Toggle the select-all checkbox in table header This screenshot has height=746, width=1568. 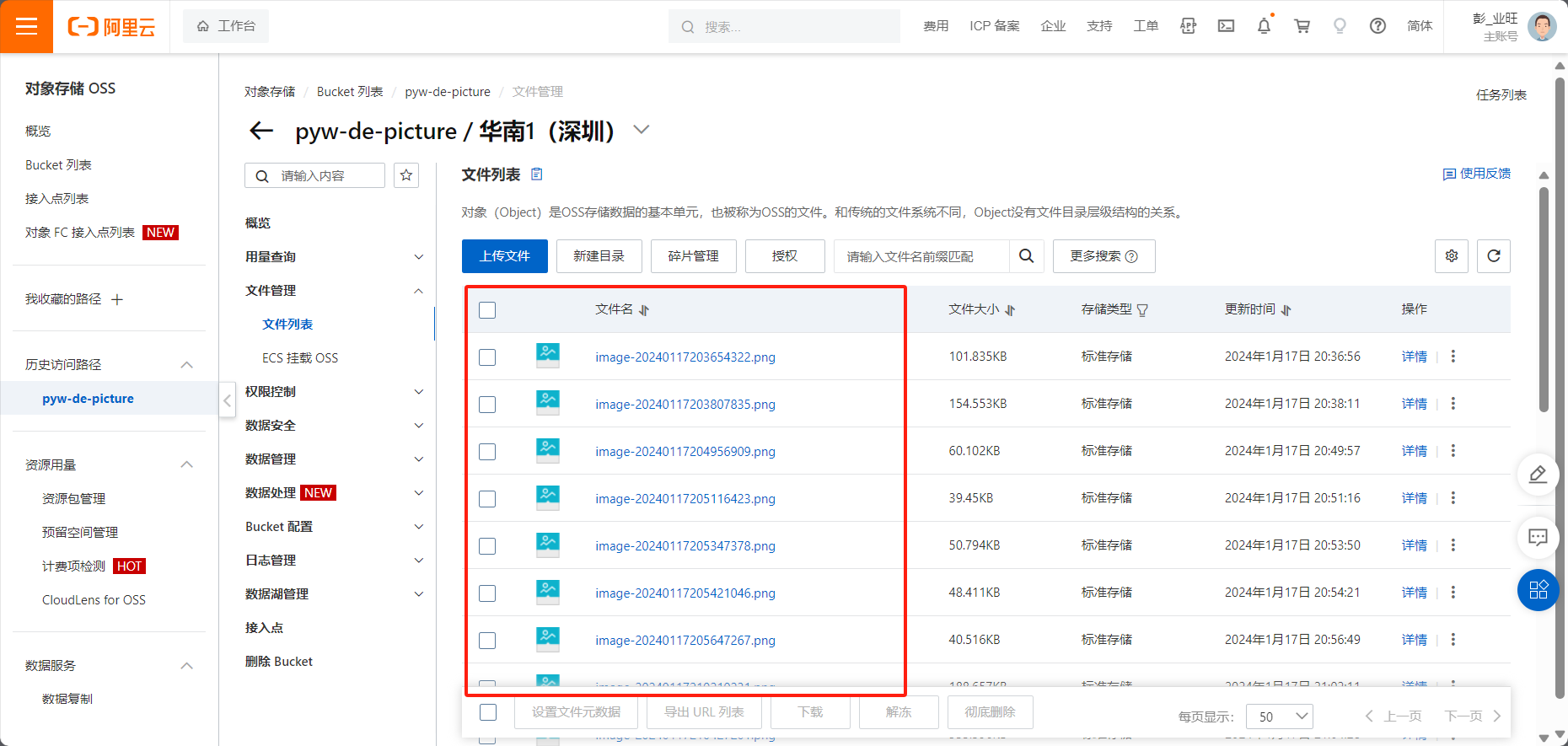click(487, 310)
